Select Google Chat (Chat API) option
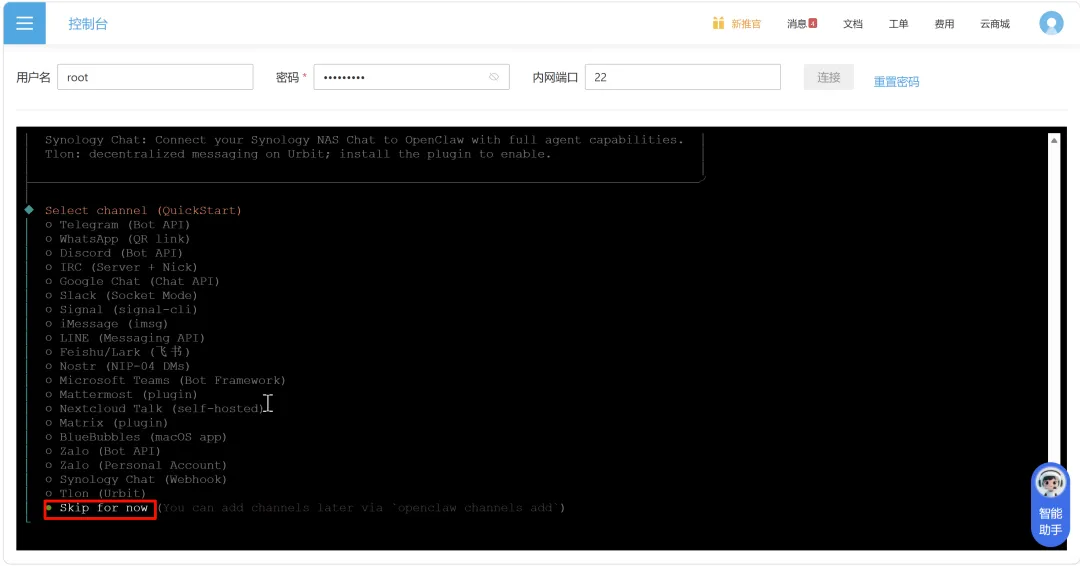This screenshot has width=1080, height=566. [132, 281]
